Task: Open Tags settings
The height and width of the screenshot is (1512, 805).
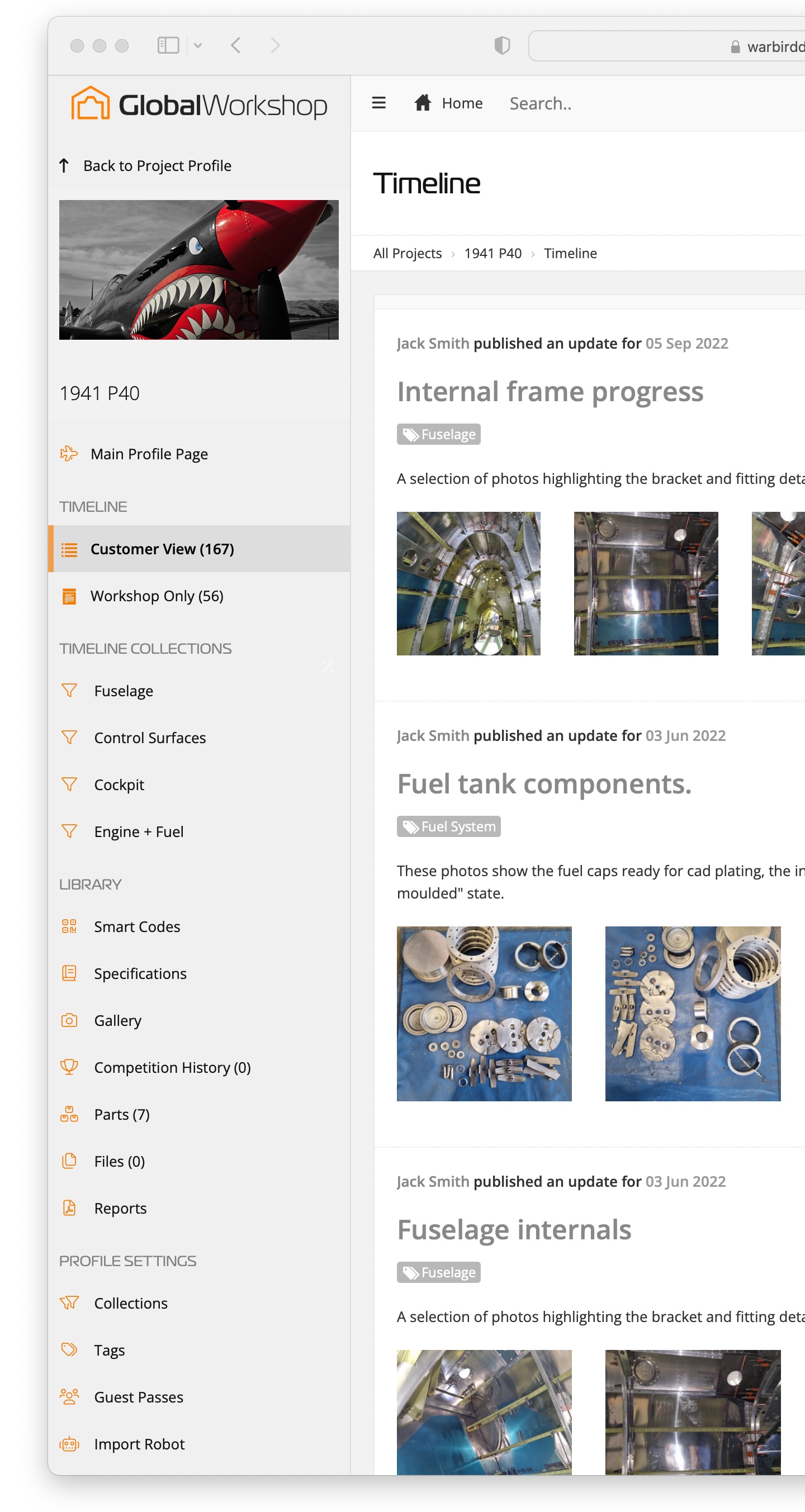Action: [109, 1351]
